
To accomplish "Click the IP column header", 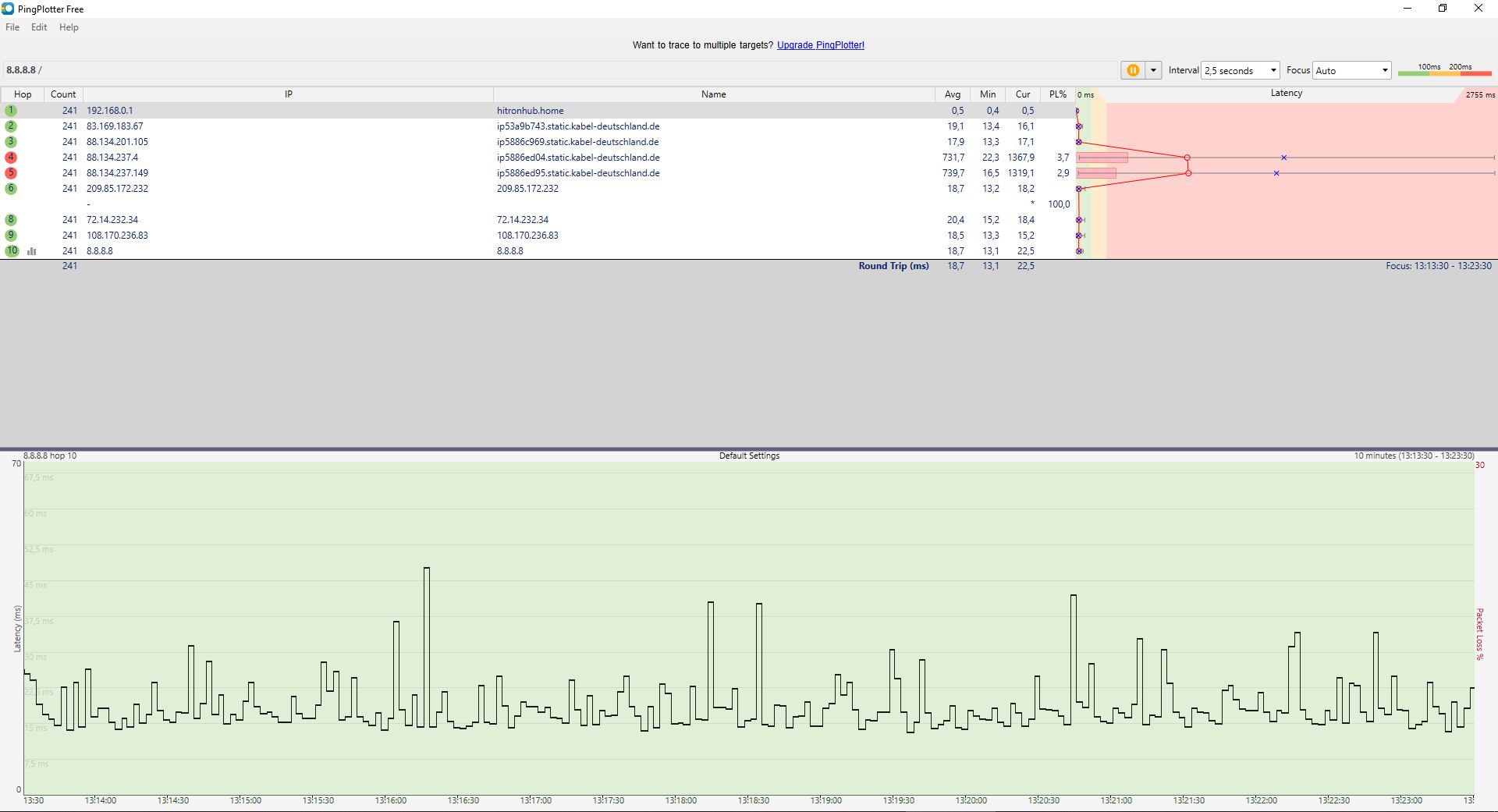I will point(288,94).
